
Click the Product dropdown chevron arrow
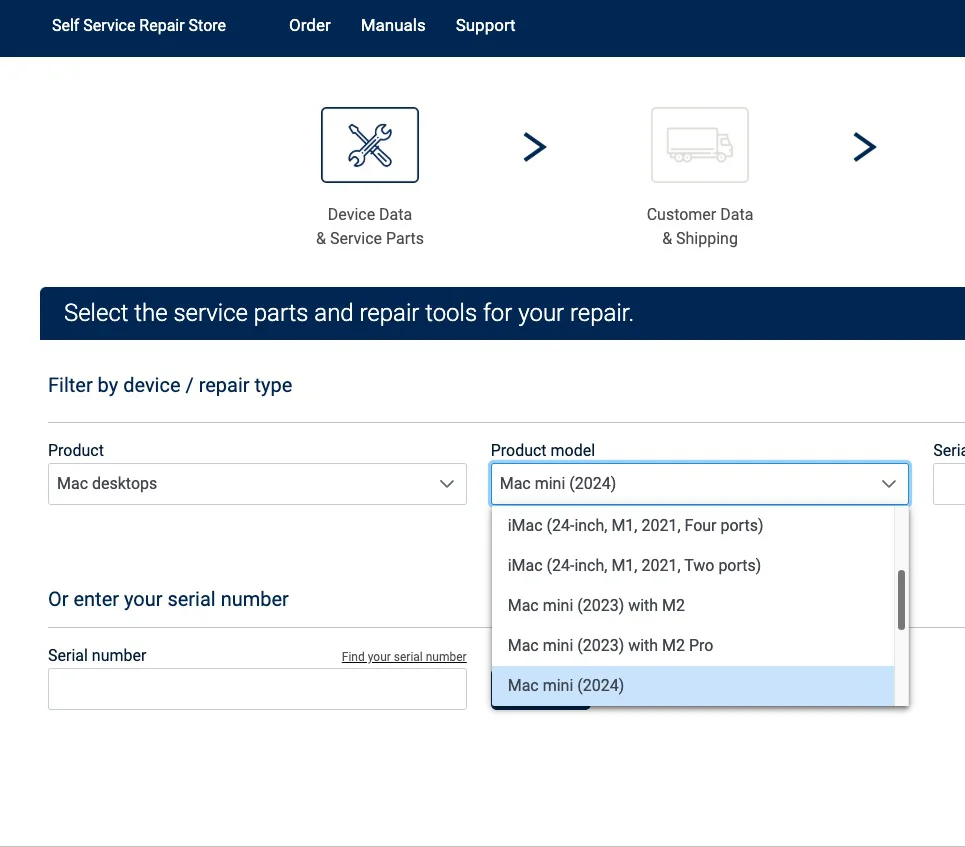tap(447, 484)
